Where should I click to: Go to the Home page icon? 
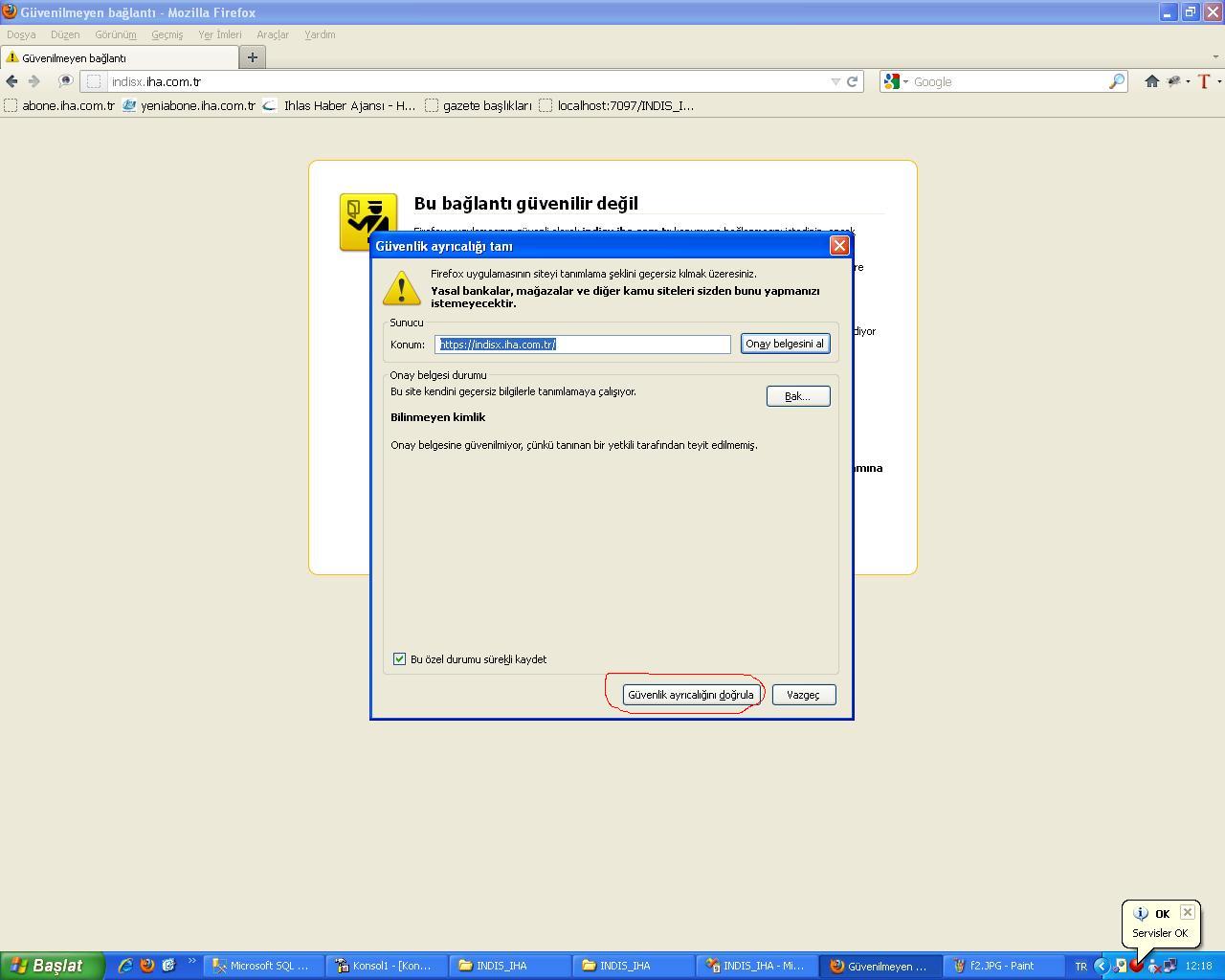pos(1152,81)
